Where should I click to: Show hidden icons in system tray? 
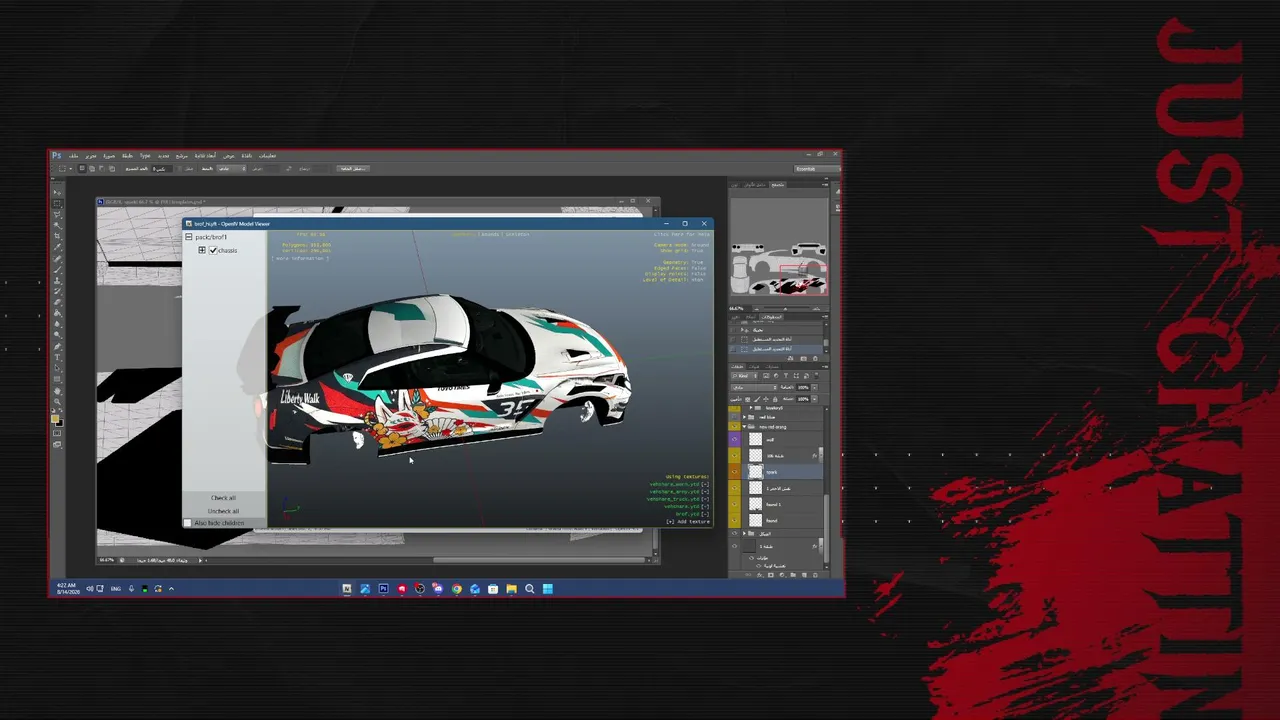171,589
